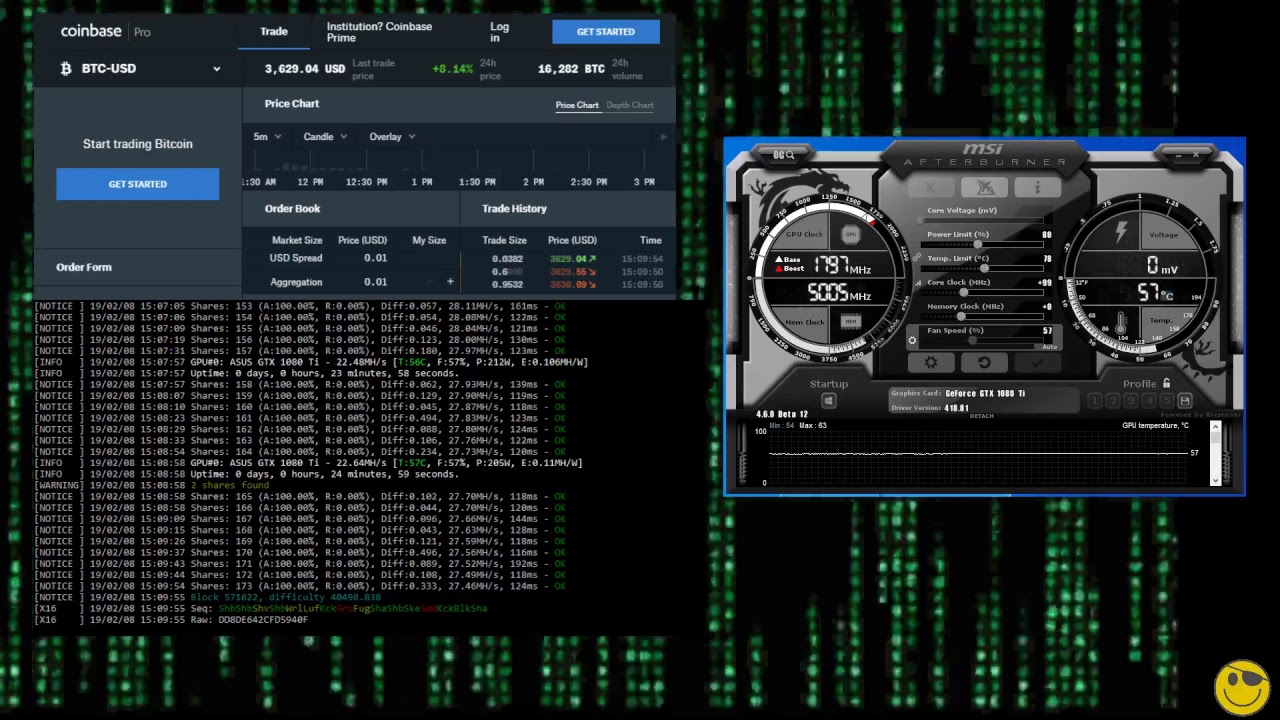This screenshot has height=720, width=1280.
Task: Select Afterburner profile slot 5
Action: tap(1167, 401)
